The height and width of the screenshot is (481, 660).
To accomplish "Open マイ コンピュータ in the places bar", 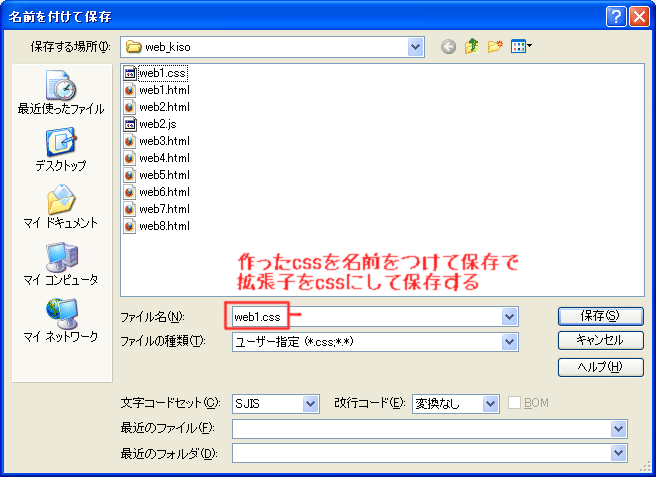I will coord(61,264).
